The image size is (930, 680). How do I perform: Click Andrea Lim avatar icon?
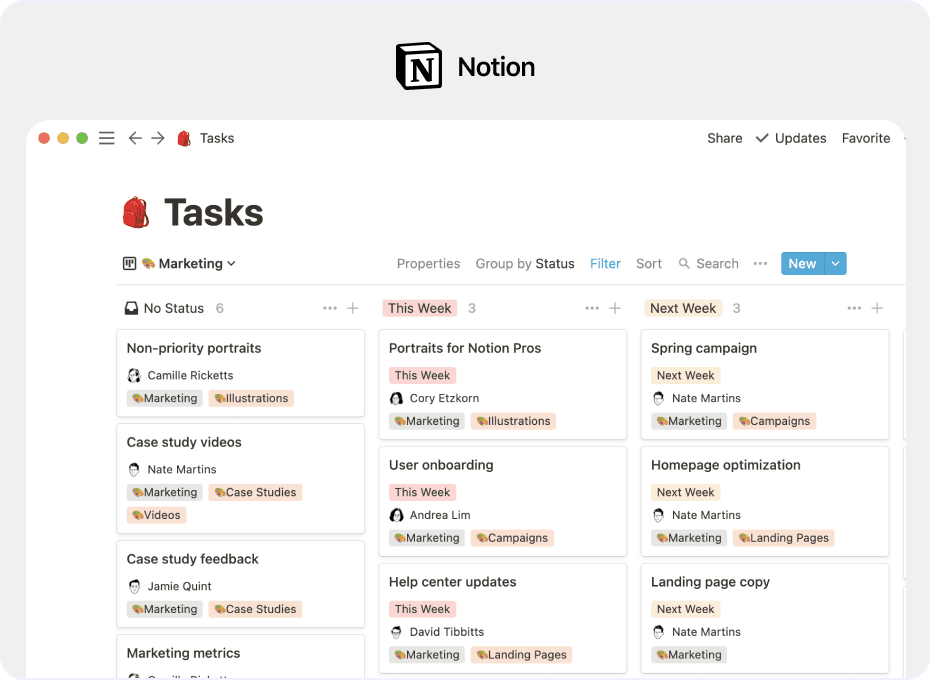pos(396,515)
